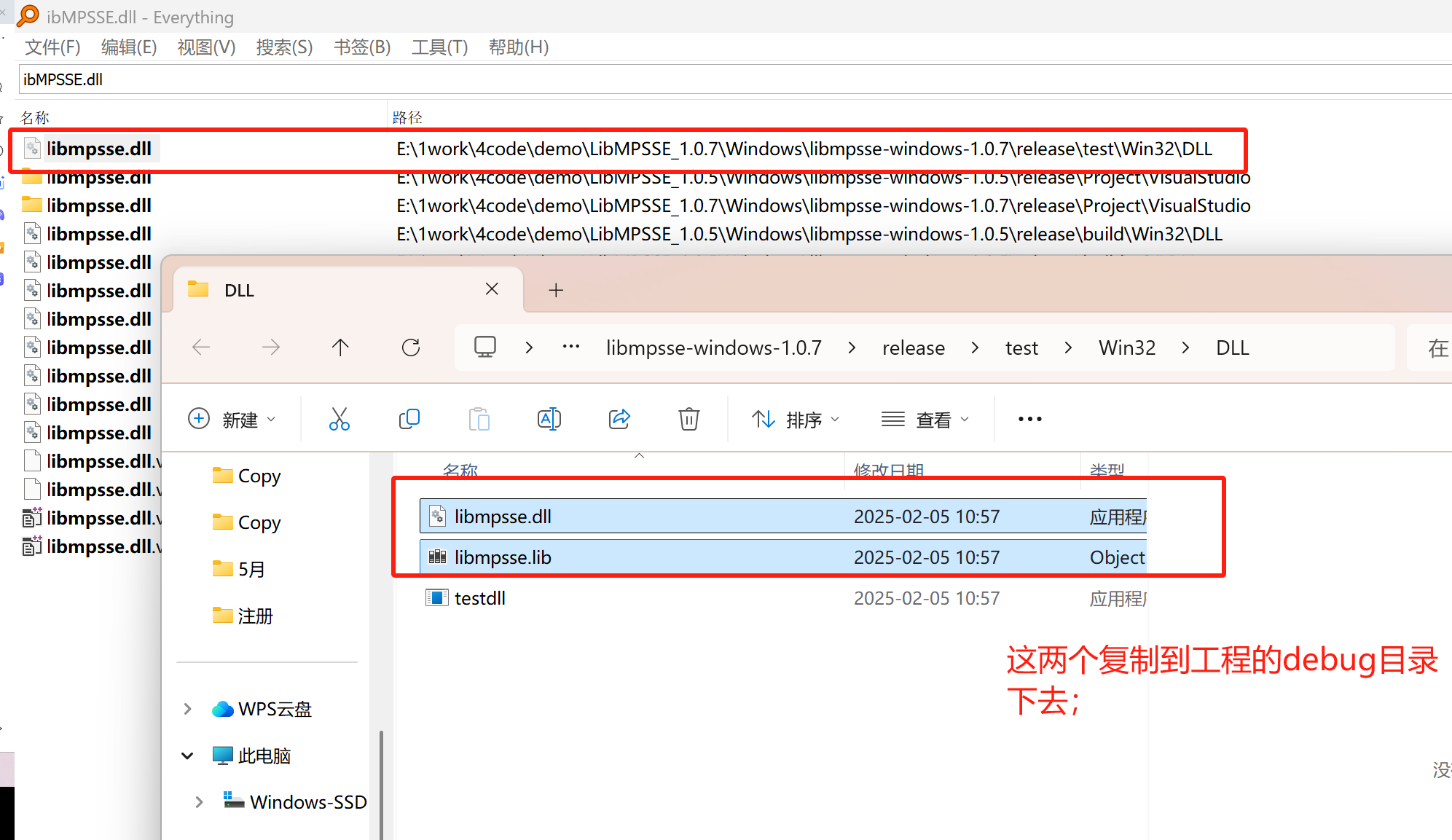Image resolution: width=1452 pixels, height=840 pixels.
Task: Click the release breadcrumb segment
Action: click(x=913, y=348)
